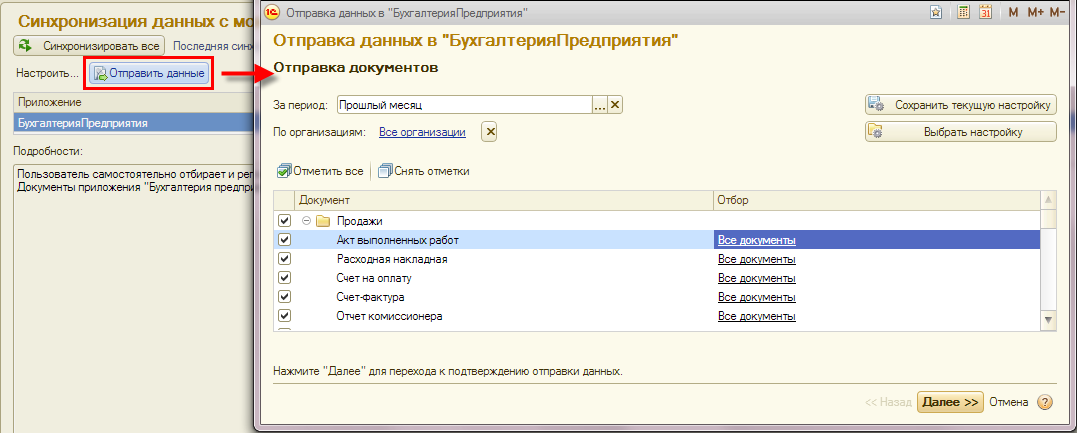Click 'Выбрать настройку' button
Viewport: 1077px width, 433px height.
click(960, 132)
